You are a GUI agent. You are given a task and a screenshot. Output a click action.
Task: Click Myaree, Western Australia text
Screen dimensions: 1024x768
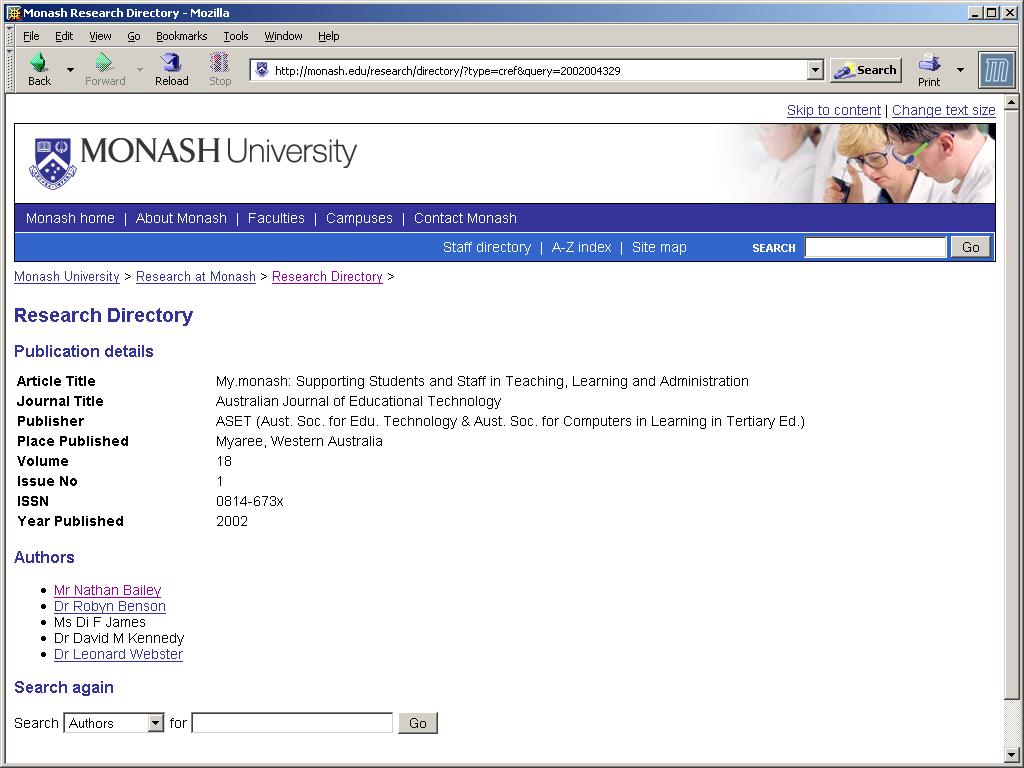click(299, 441)
